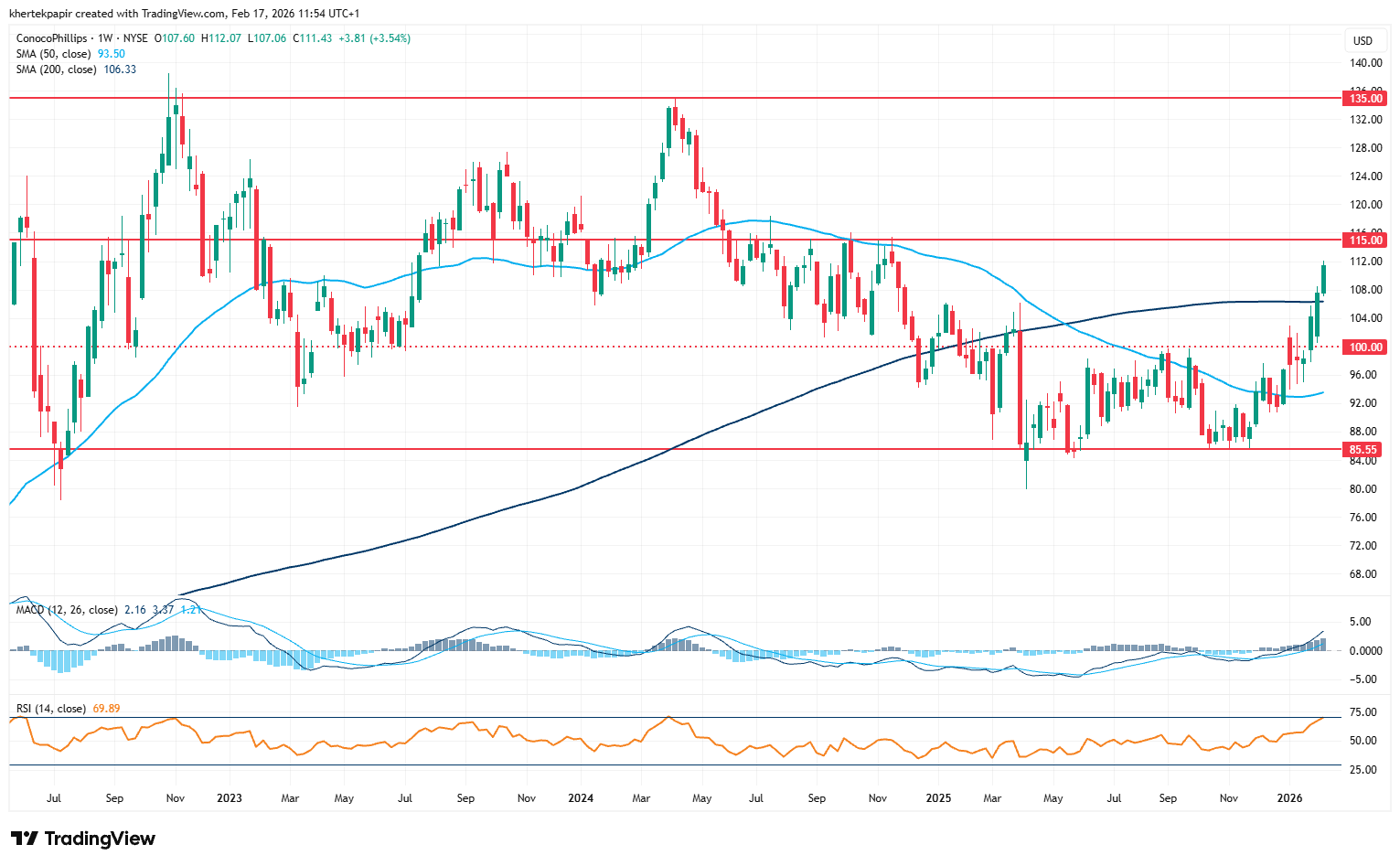Click the ConocoPhillips symbol title
Screen dimensions: 1400x866
[52, 38]
